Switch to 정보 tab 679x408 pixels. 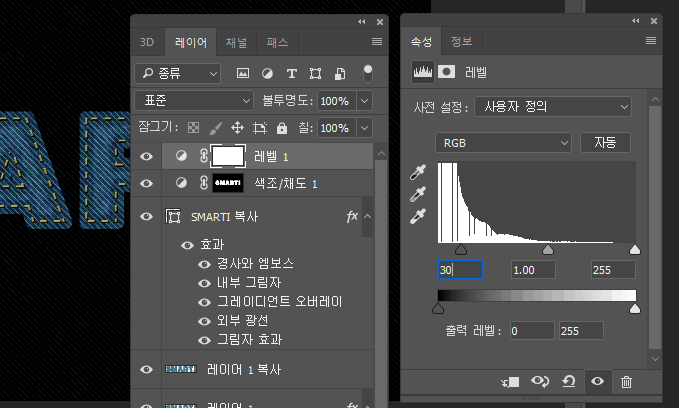pos(462,42)
